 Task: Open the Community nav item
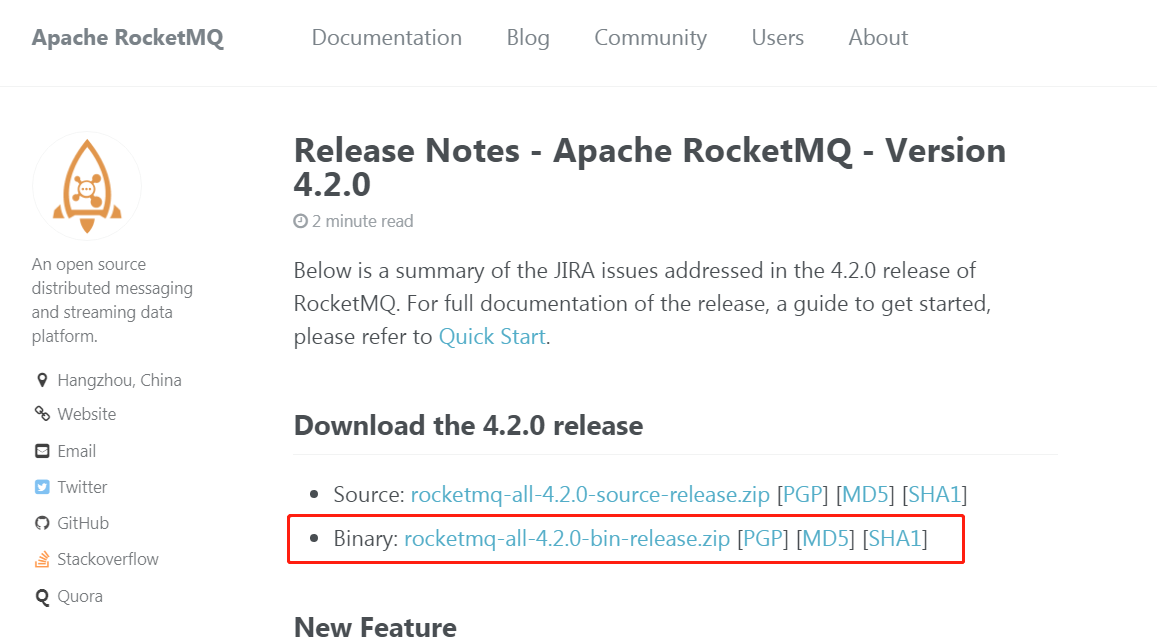pyautogui.click(x=650, y=38)
